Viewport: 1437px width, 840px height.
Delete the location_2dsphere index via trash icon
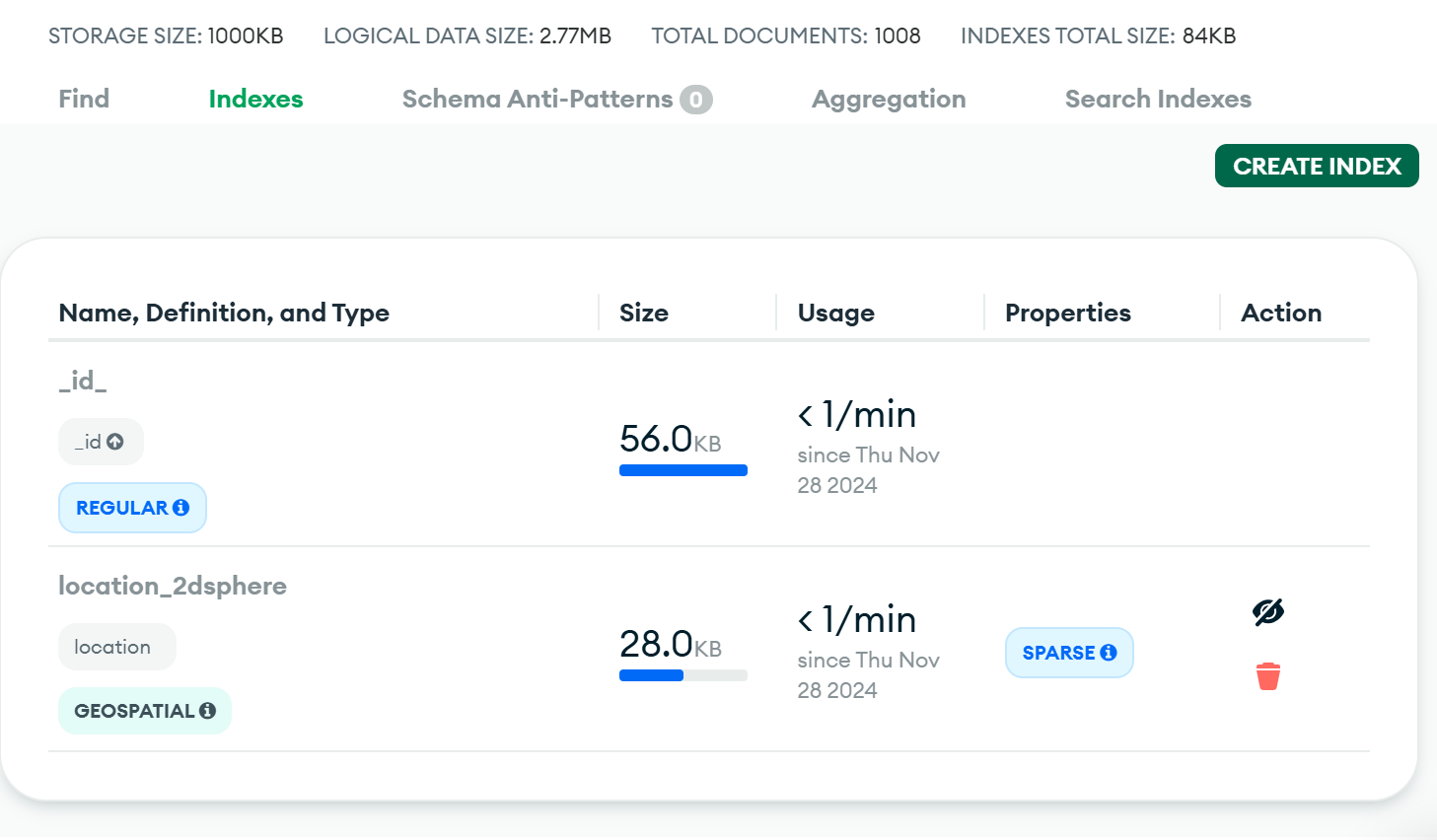pos(1267,676)
